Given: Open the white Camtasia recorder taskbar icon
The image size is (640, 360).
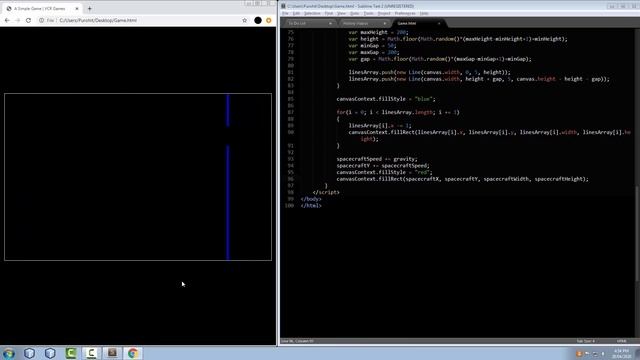Looking at the screenshot, I should 91,353.
